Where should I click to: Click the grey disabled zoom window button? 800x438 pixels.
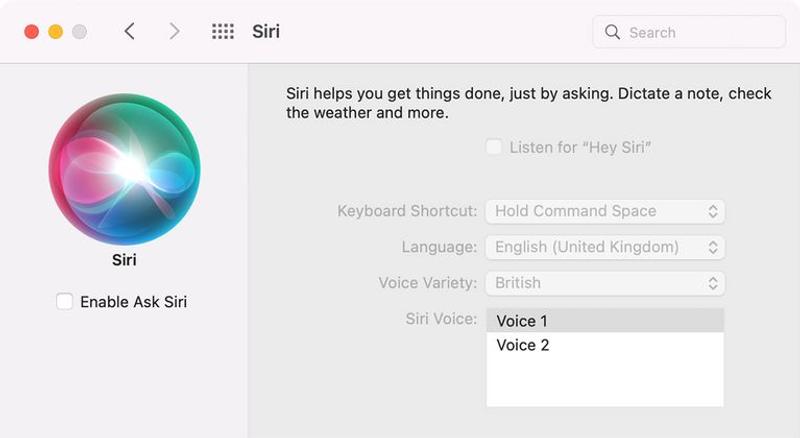pyautogui.click(x=79, y=32)
